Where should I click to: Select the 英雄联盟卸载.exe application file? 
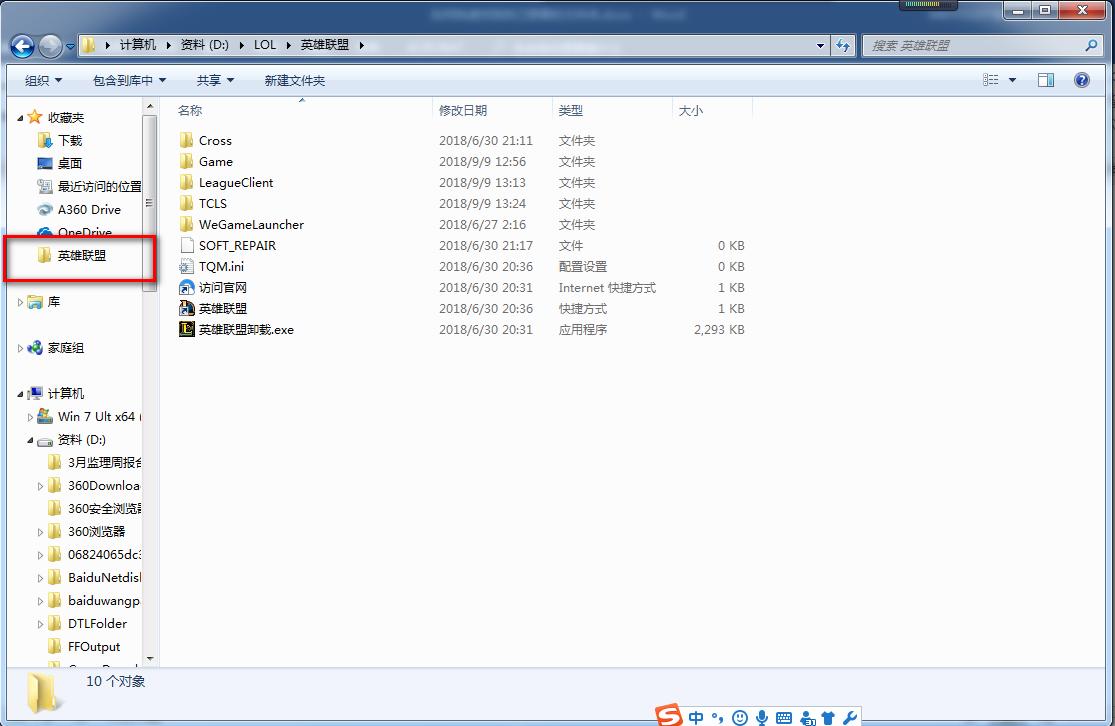click(245, 330)
